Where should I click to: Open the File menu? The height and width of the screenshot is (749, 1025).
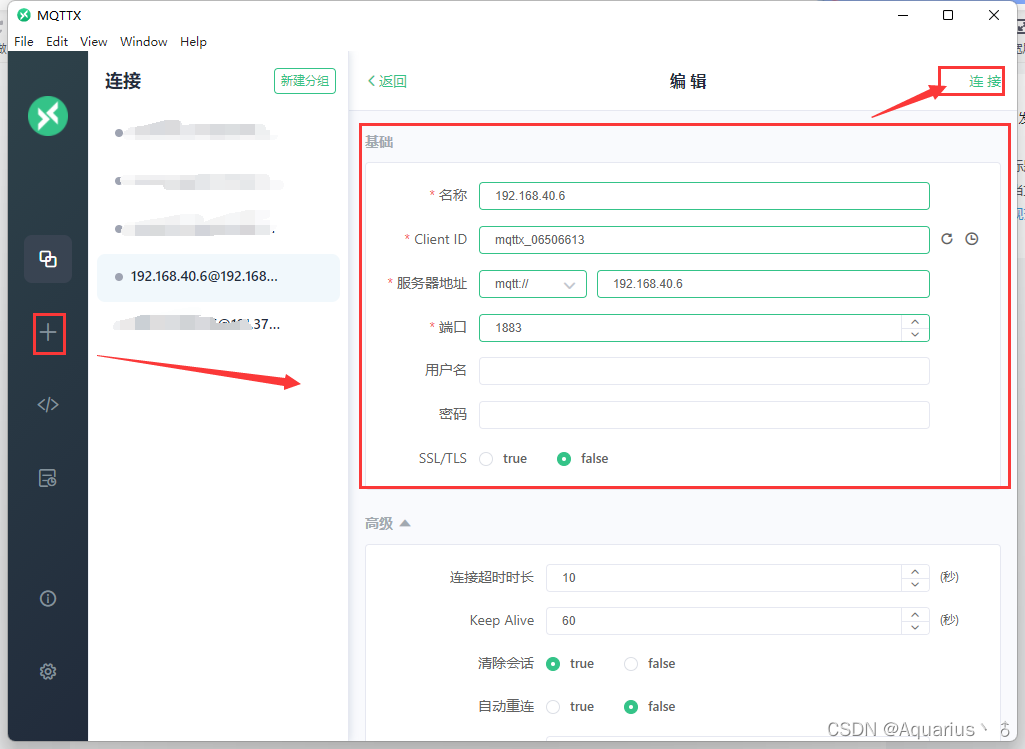[x=24, y=42]
